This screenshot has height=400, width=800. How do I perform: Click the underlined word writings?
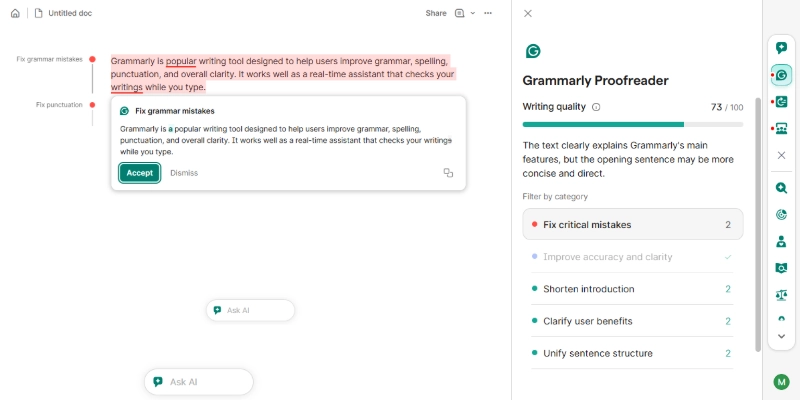coord(127,87)
